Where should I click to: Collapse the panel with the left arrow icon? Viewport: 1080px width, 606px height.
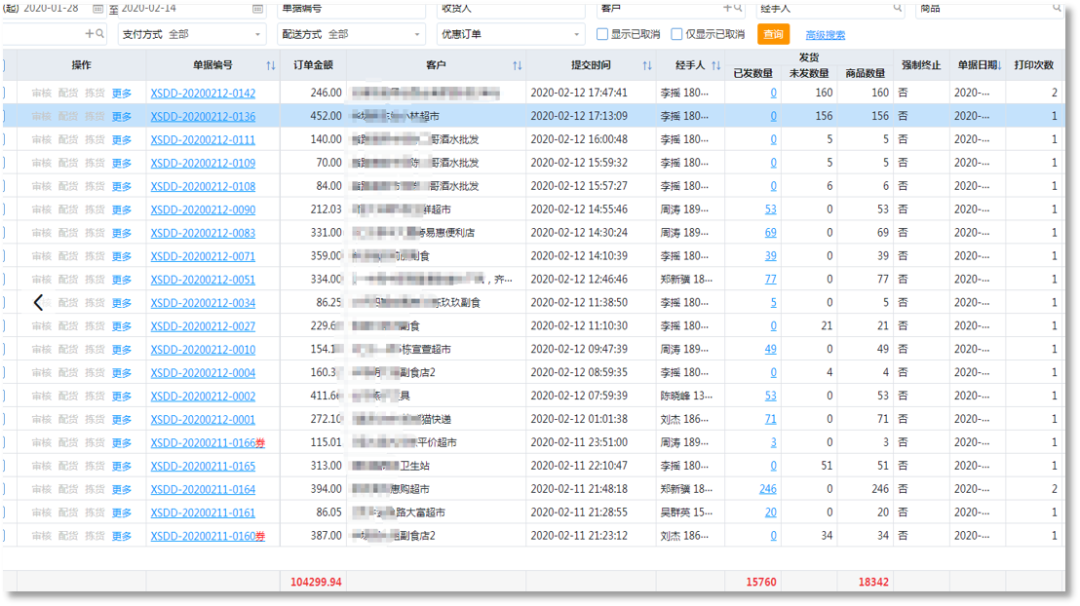38,301
